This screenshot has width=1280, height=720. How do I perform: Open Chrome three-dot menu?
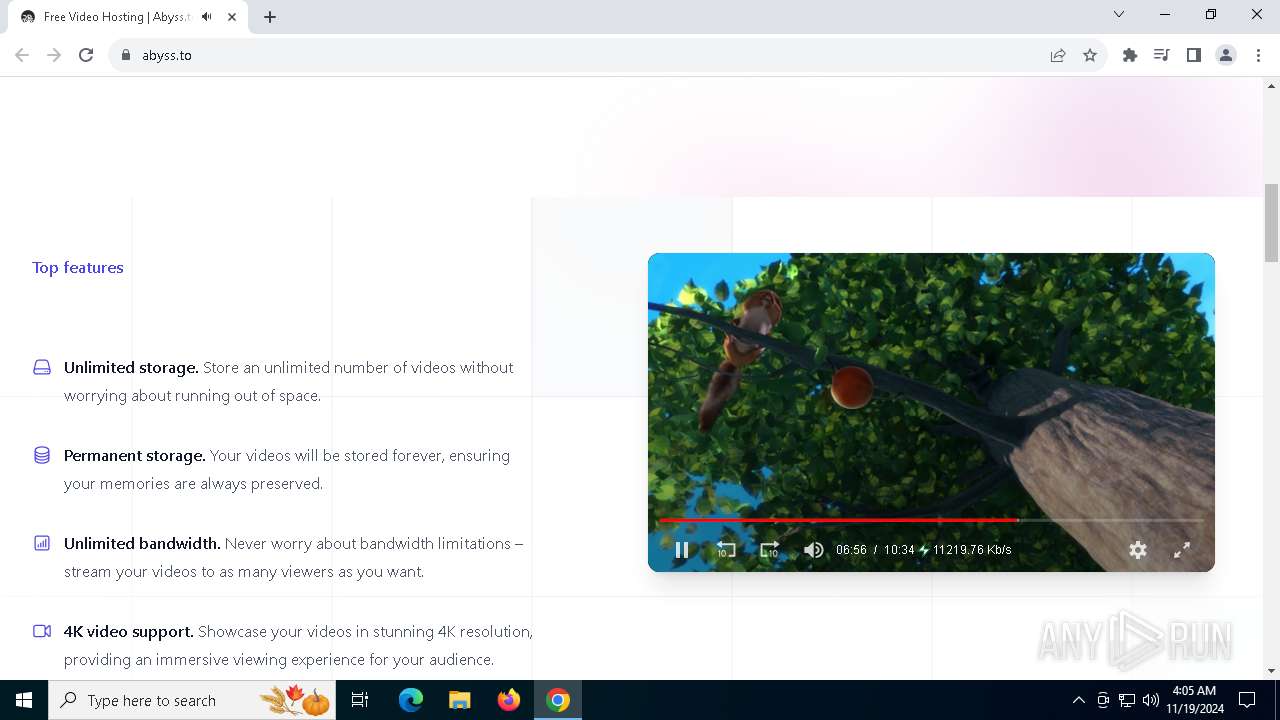(x=1257, y=55)
